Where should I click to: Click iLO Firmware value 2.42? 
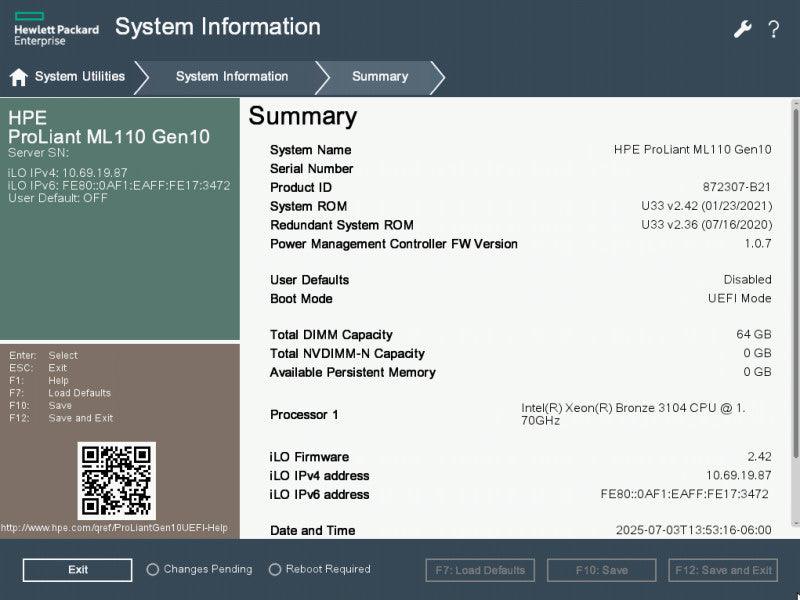click(759, 457)
